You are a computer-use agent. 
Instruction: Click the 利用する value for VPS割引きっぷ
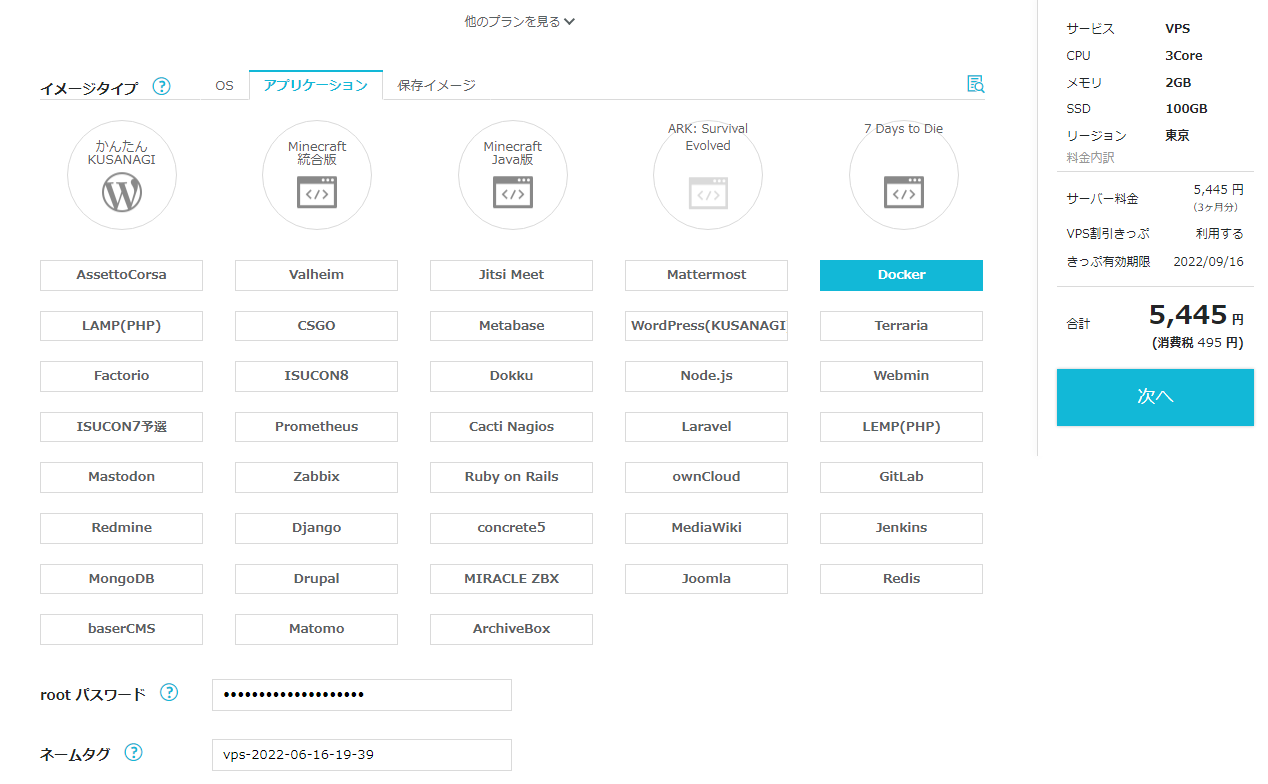pos(1220,234)
